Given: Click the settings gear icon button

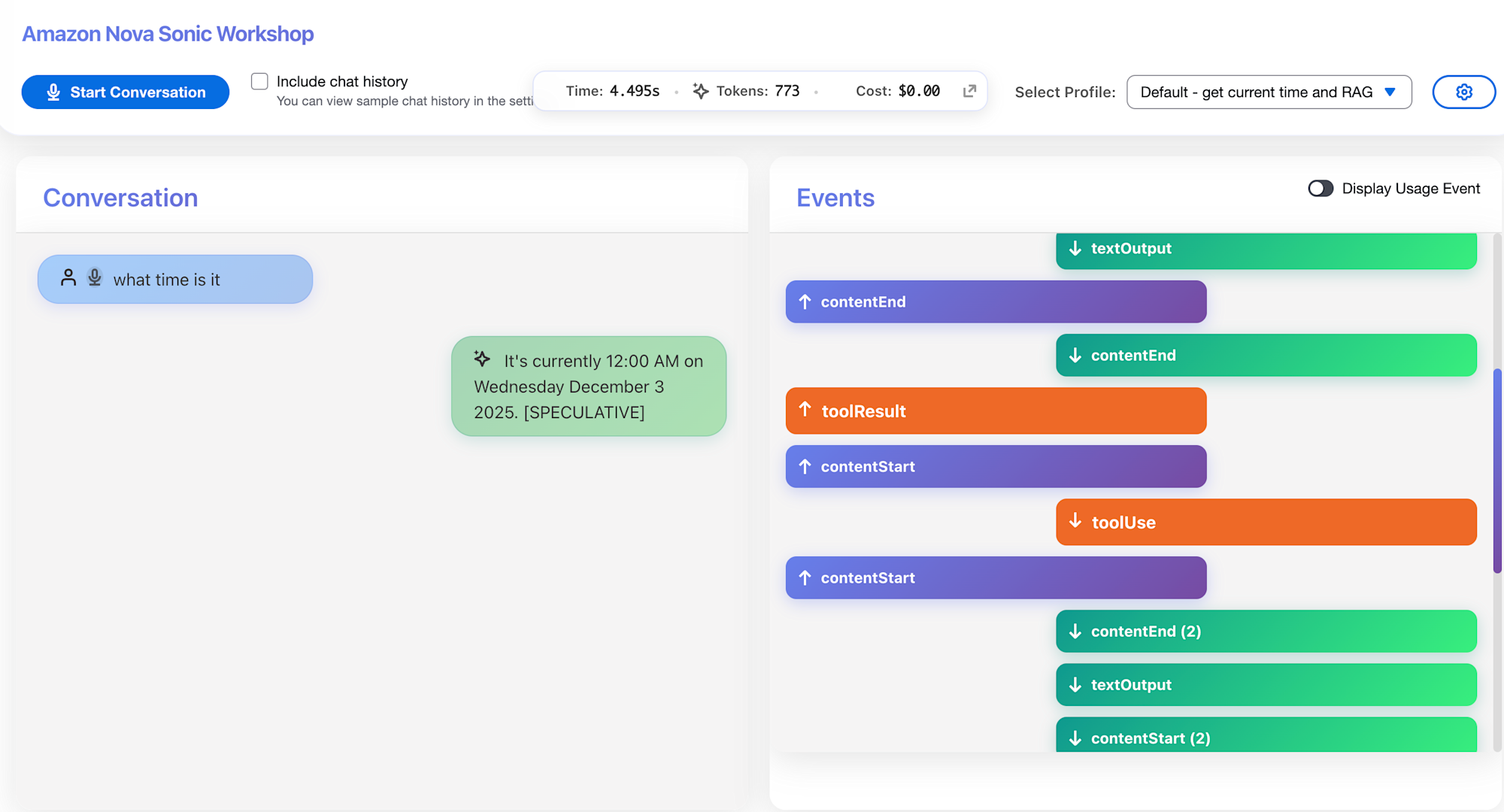Looking at the screenshot, I should pyautogui.click(x=1463, y=92).
